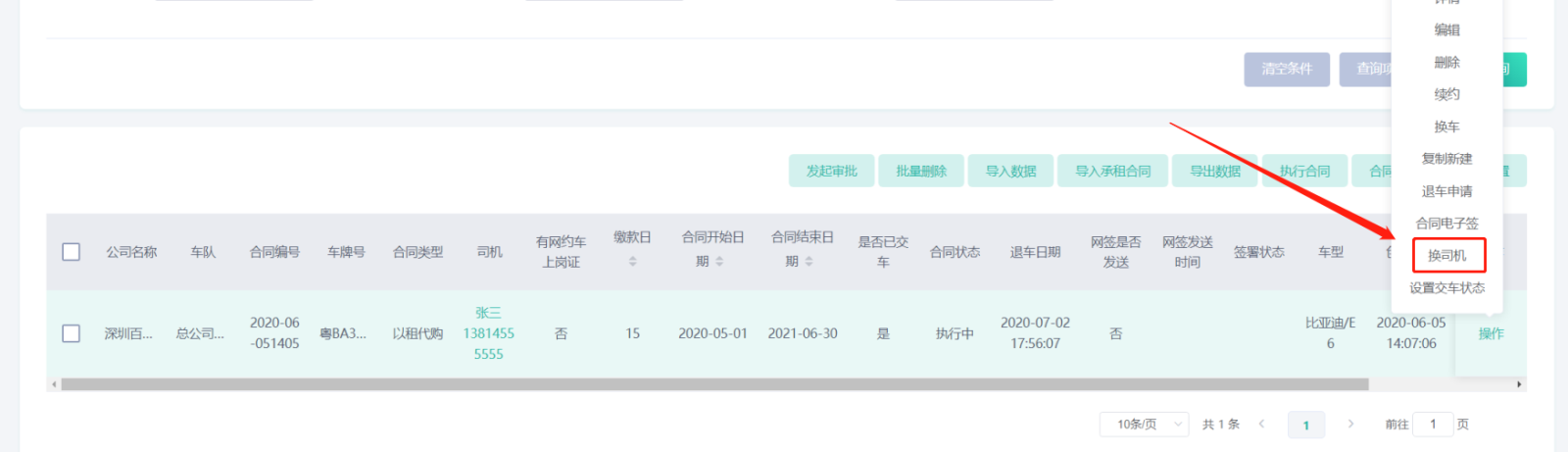Choose 复制新建 from the menu
This screenshot has width=1568, height=452.
[x=1446, y=159]
